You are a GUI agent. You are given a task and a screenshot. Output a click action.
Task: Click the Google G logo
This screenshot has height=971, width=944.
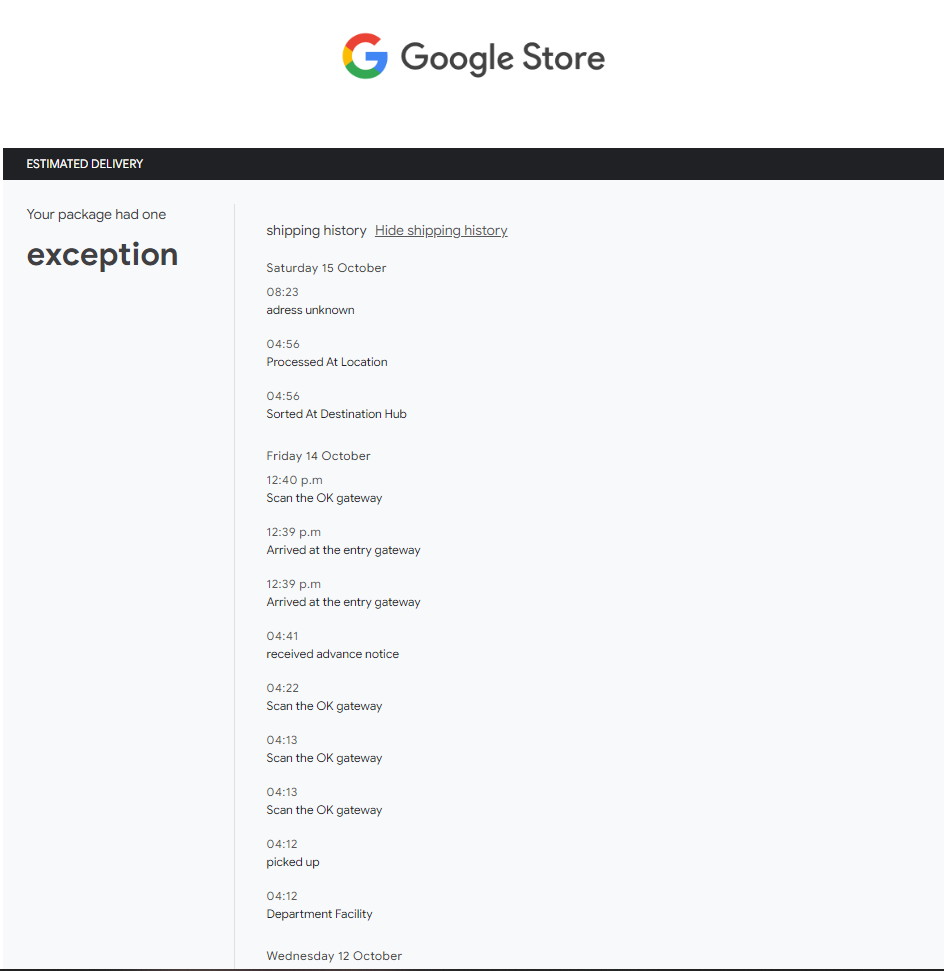[365, 56]
